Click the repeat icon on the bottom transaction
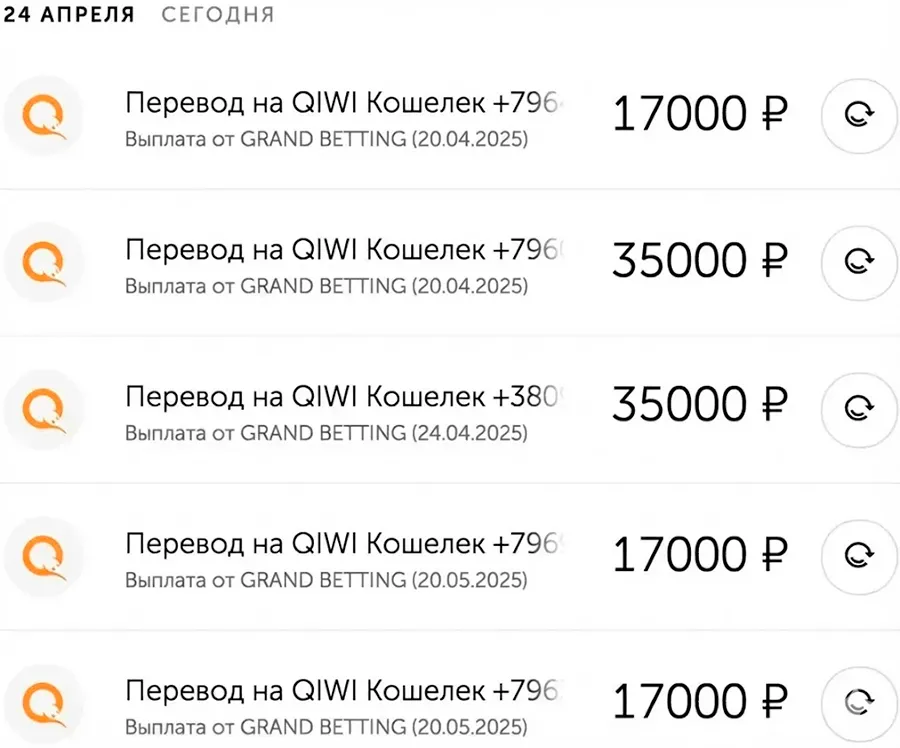 [x=858, y=701]
